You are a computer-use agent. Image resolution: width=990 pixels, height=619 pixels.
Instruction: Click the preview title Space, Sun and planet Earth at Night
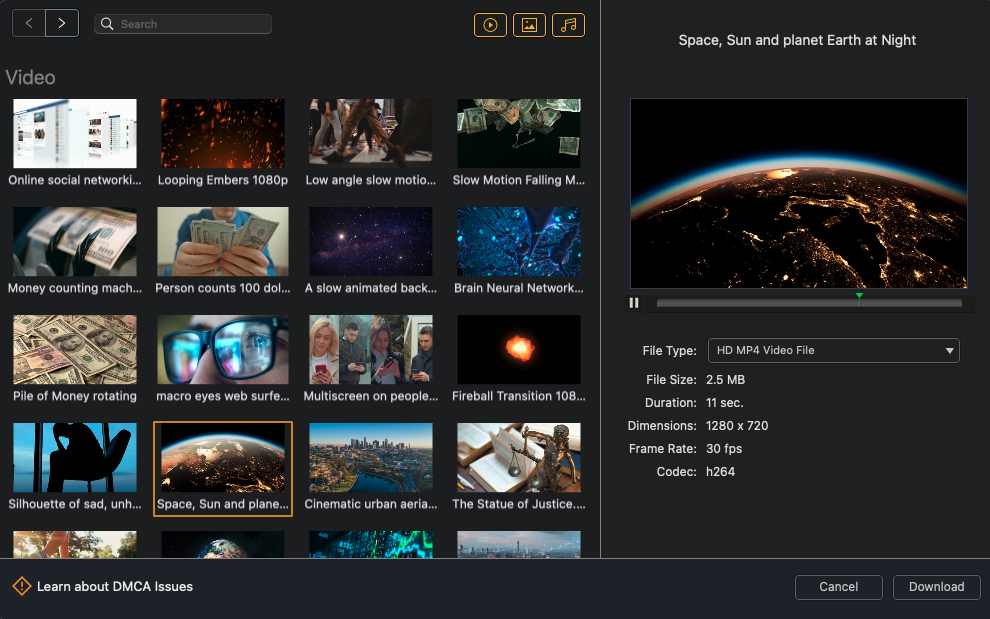point(797,40)
